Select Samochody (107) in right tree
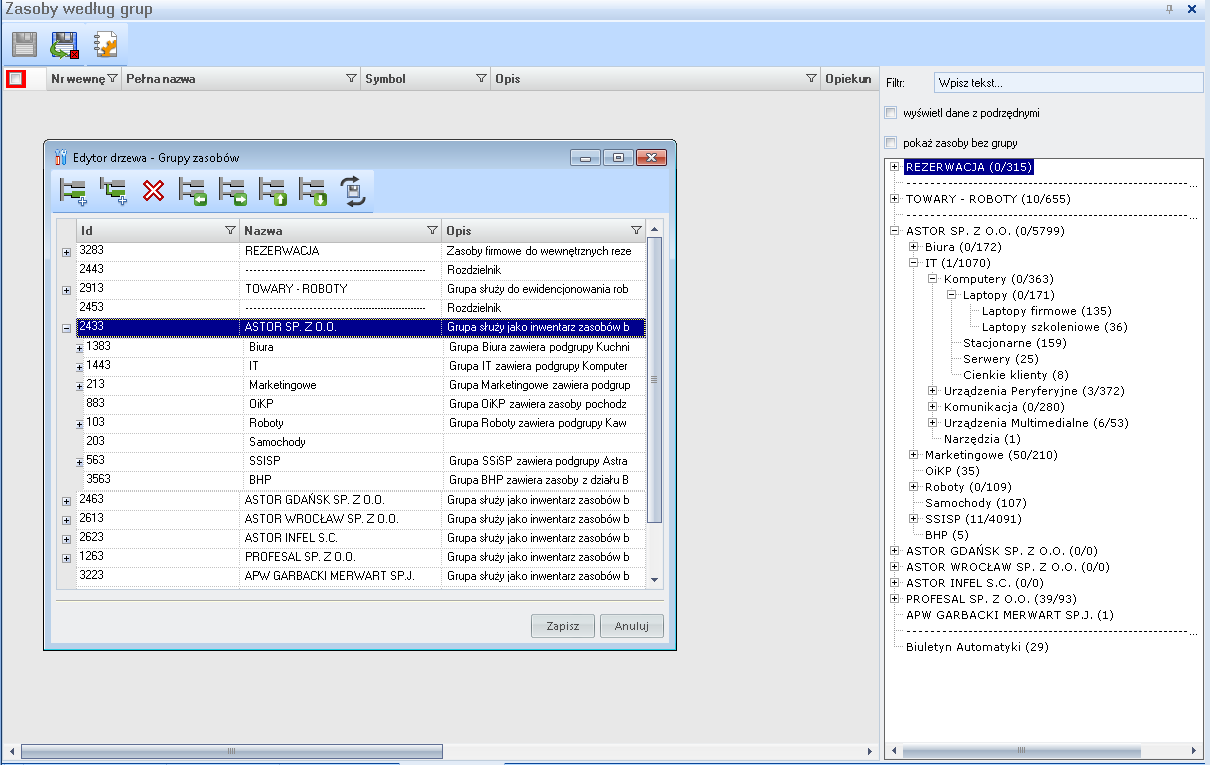The width and height of the screenshot is (1210, 765). click(976, 503)
